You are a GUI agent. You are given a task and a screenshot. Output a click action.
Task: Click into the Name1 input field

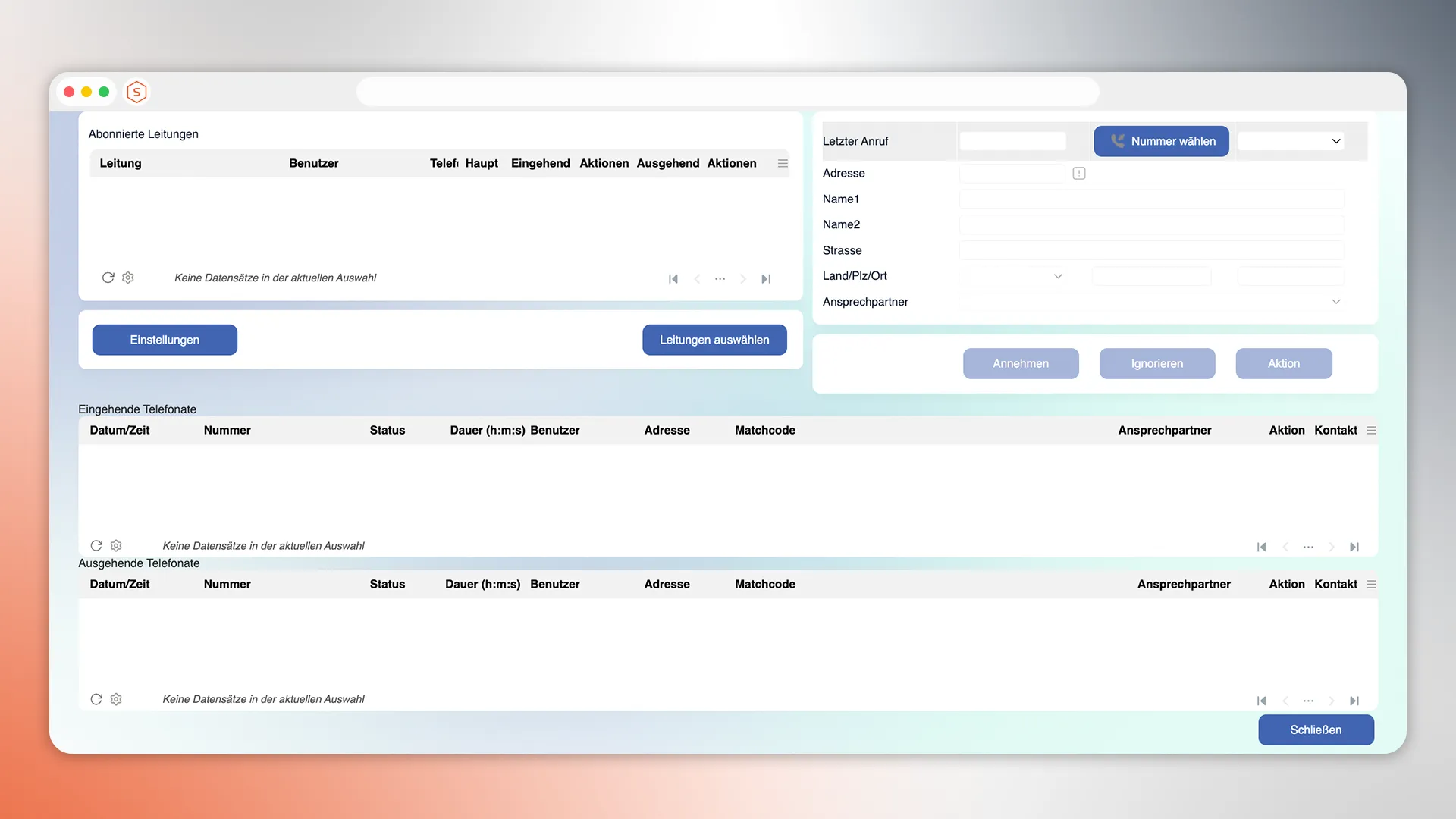tap(1151, 199)
